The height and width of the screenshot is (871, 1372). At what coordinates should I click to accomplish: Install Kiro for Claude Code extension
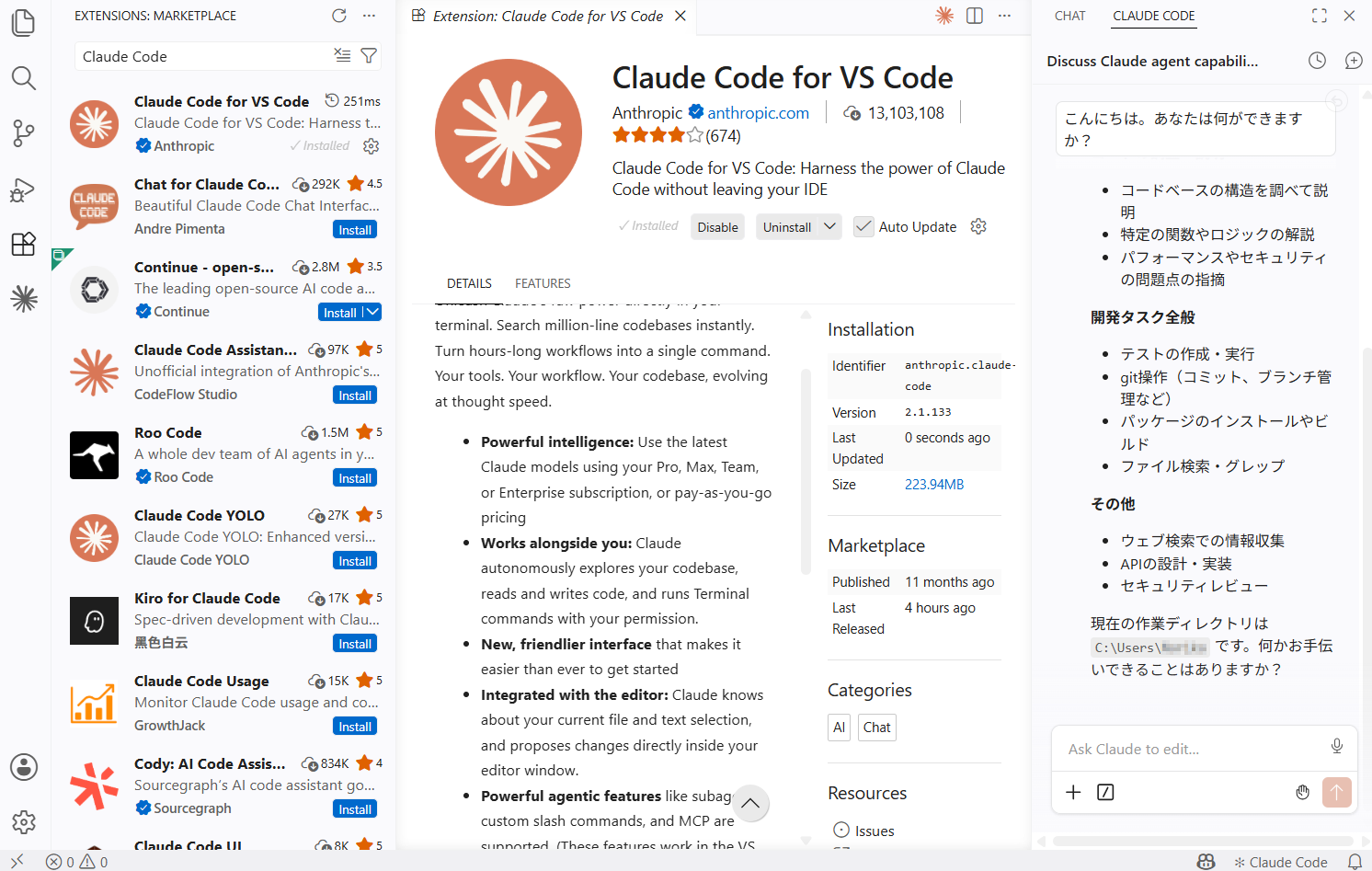[x=355, y=644]
